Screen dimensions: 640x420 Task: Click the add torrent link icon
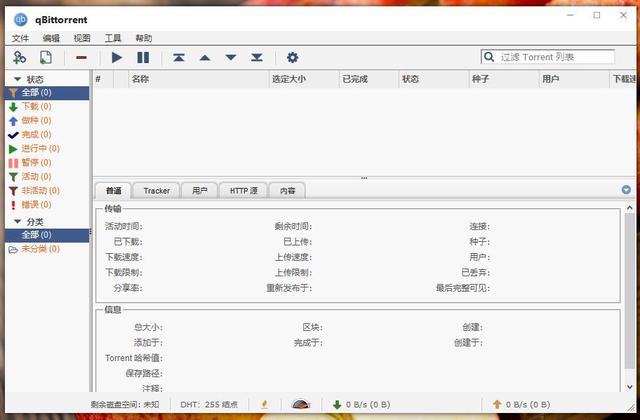click(x=19, y=58)
